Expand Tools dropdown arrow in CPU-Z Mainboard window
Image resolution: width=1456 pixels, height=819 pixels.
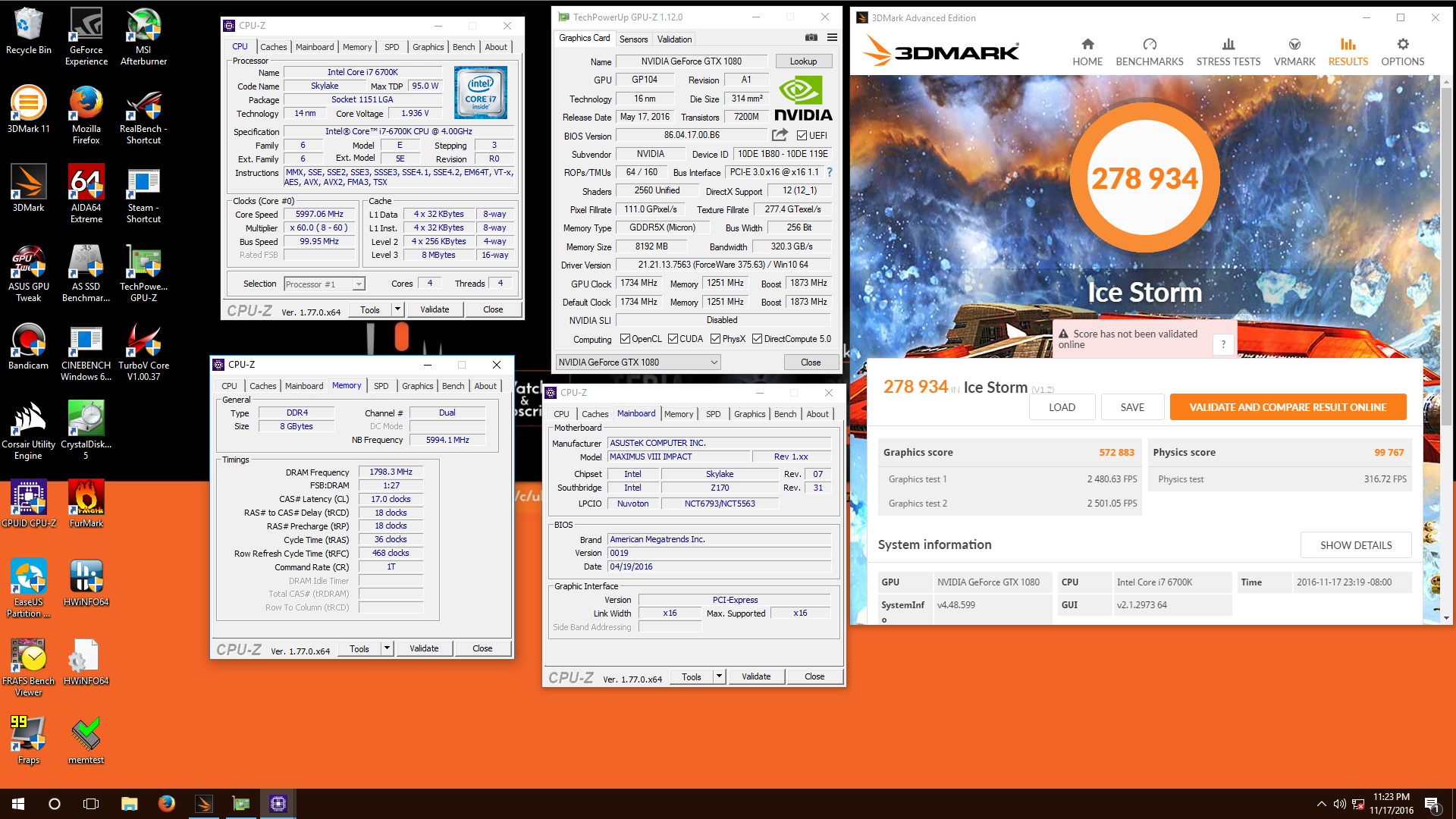coord(719,676)
